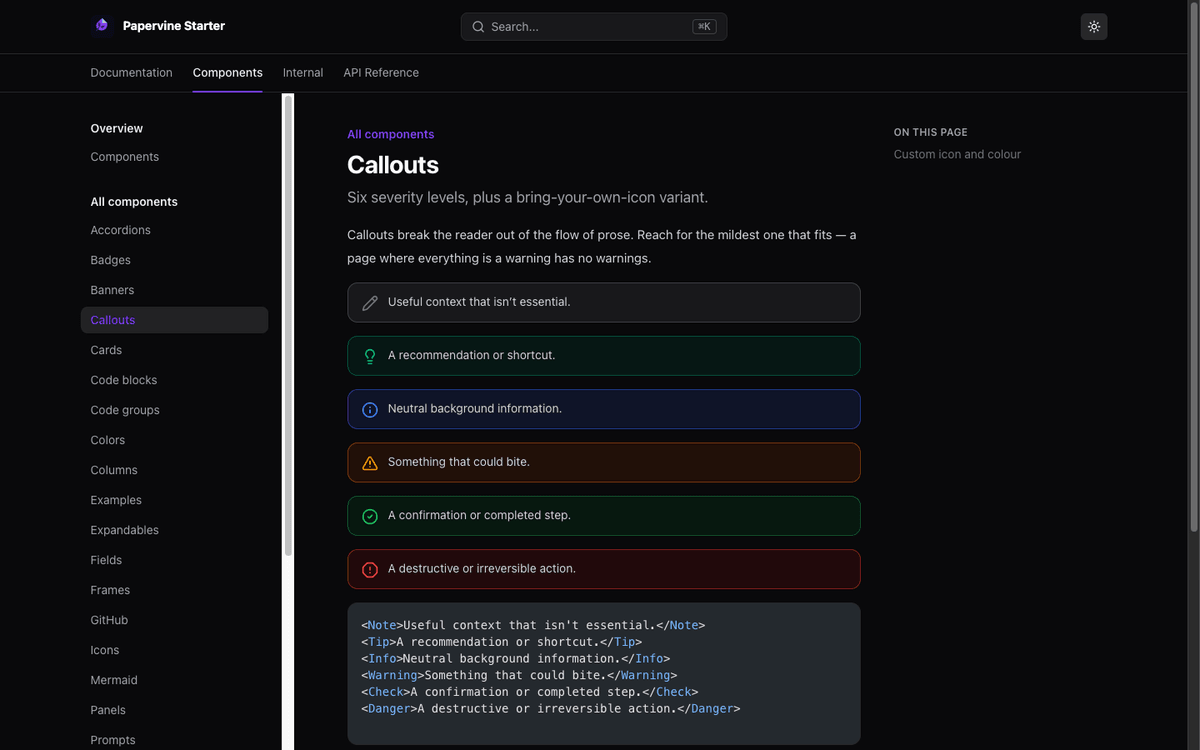The width and height of the screenshot is (1200, 750).
Task: Open the Documentation tab
Action: [131, 73]
